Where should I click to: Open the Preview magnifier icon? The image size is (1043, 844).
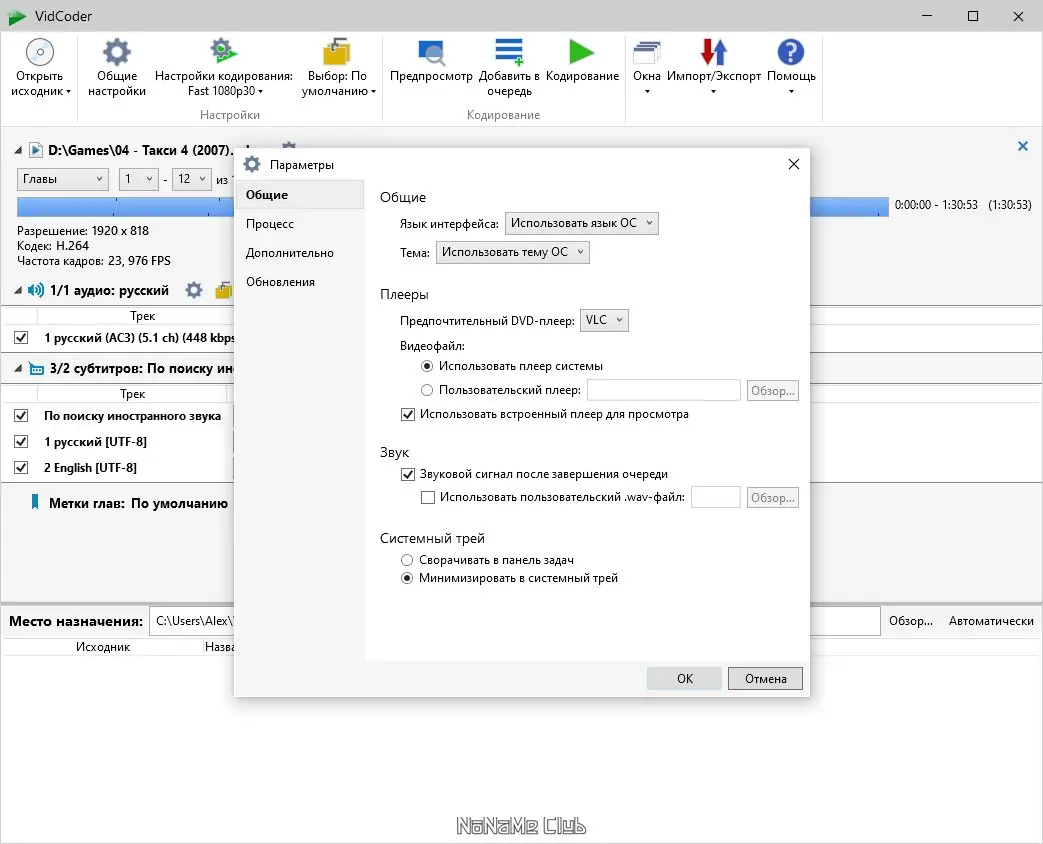431,52
